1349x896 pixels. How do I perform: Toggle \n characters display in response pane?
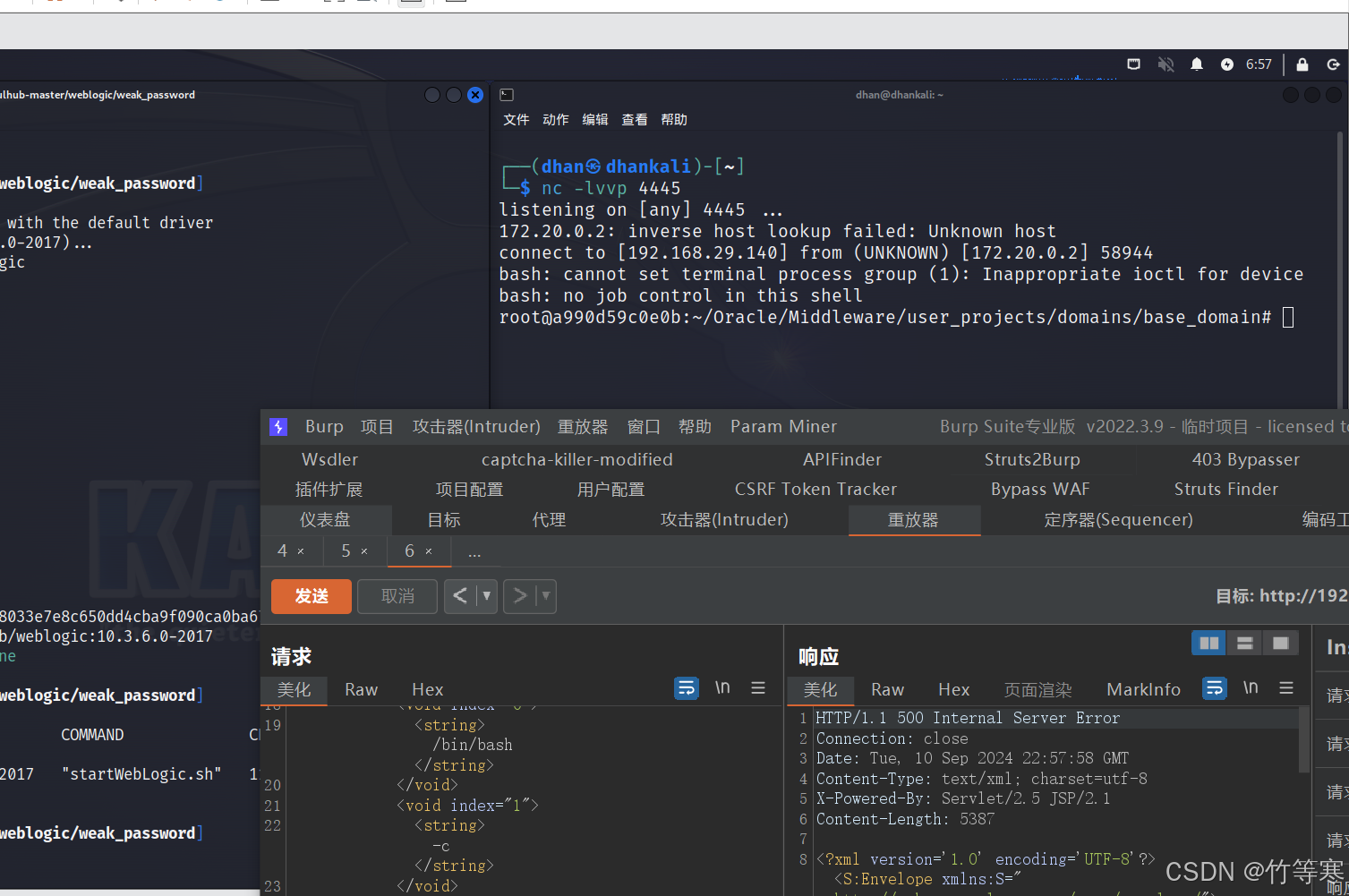pyautogui.click(x=1251, y=687)
